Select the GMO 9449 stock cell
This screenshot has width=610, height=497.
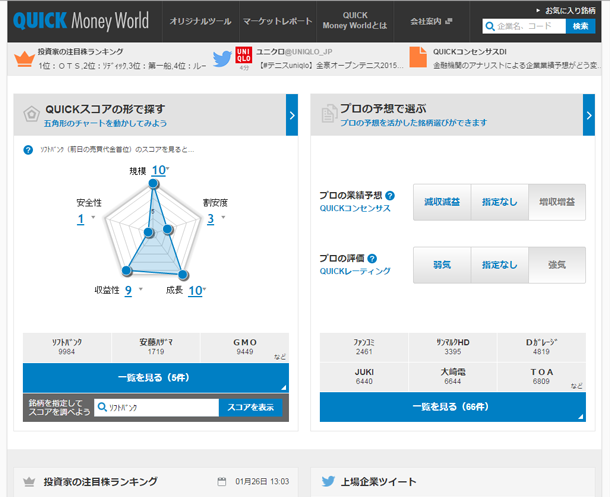coord(245,347)
